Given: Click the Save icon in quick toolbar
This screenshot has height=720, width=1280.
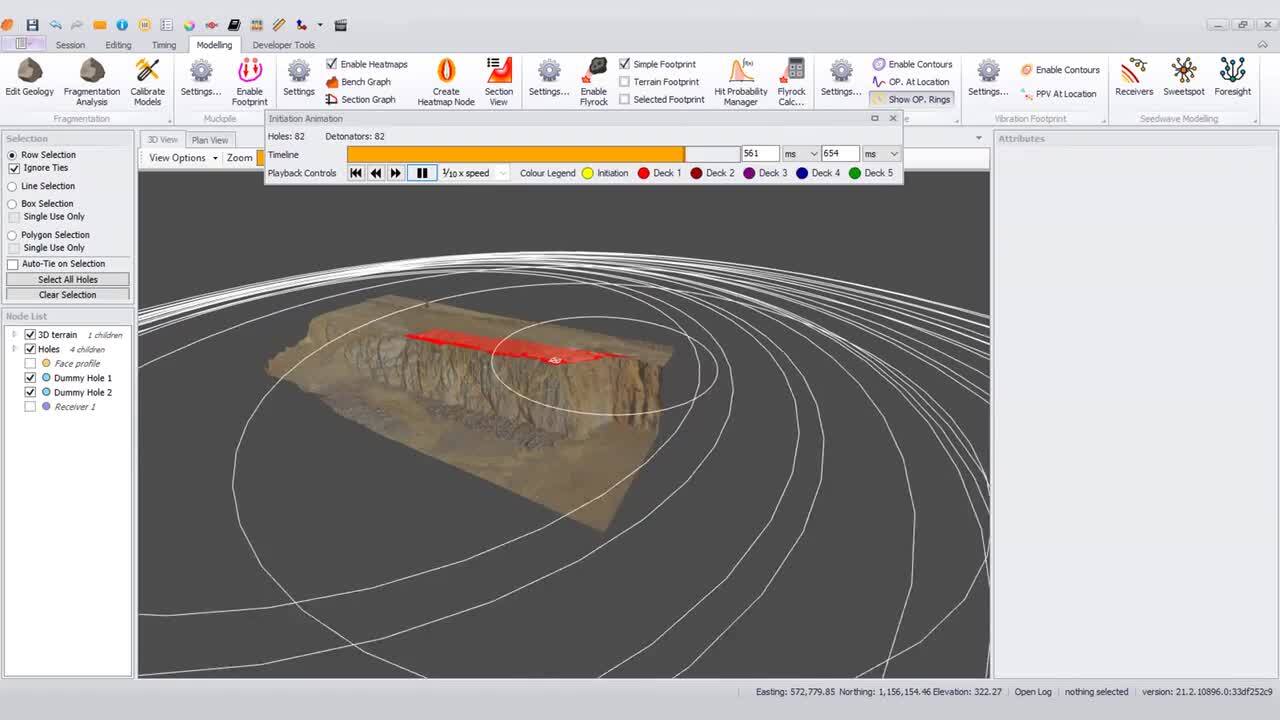Looking at the screenshot, I should [32, 25].
